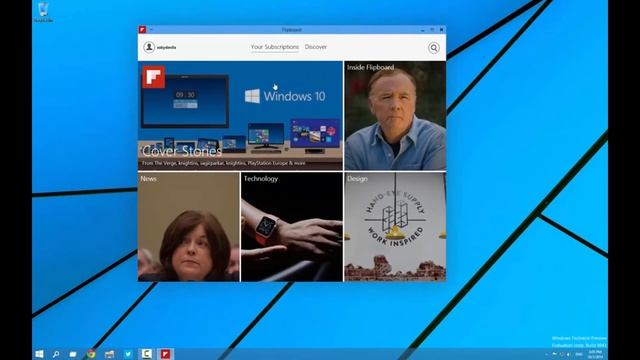Maximize the Flipboard window
The image size is (640, 360).
[432, 30]
